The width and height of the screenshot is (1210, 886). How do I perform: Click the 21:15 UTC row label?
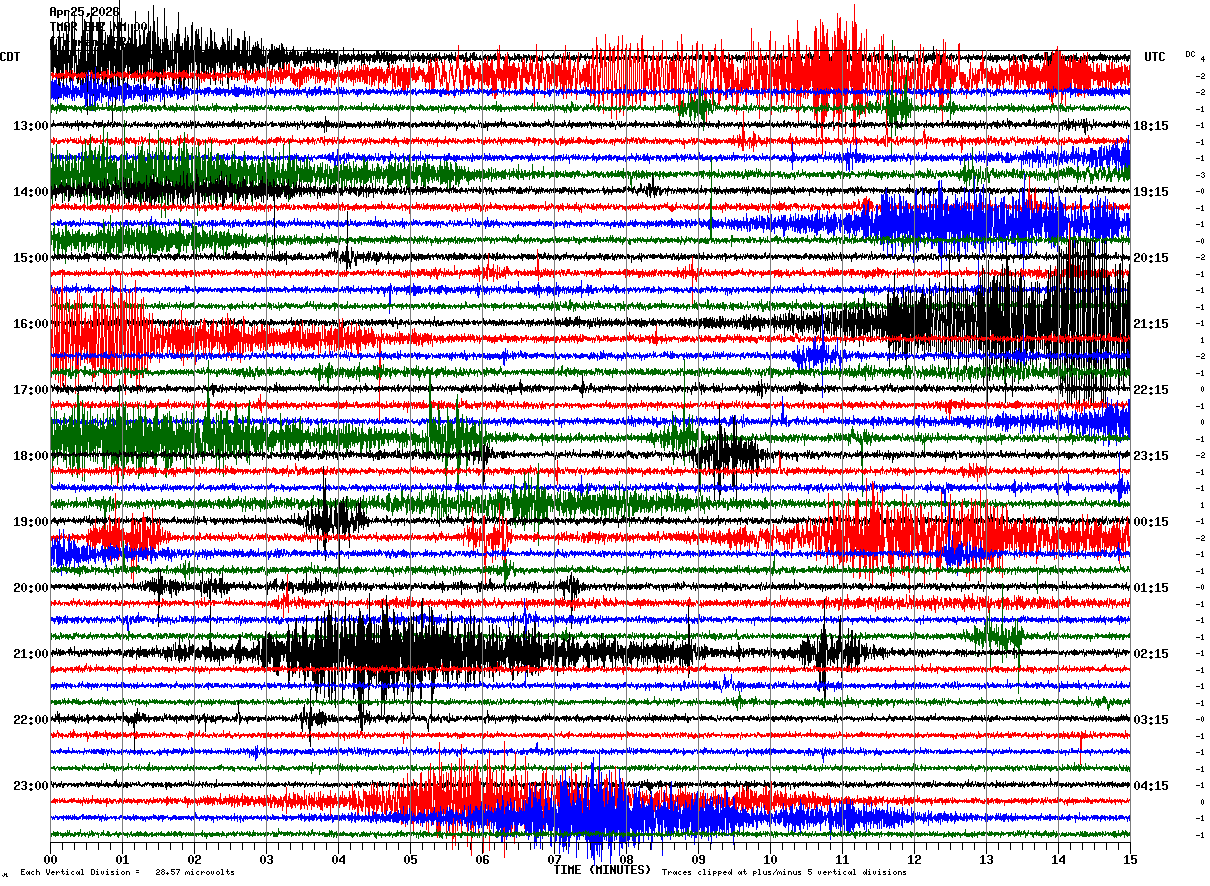[1151, 324]
